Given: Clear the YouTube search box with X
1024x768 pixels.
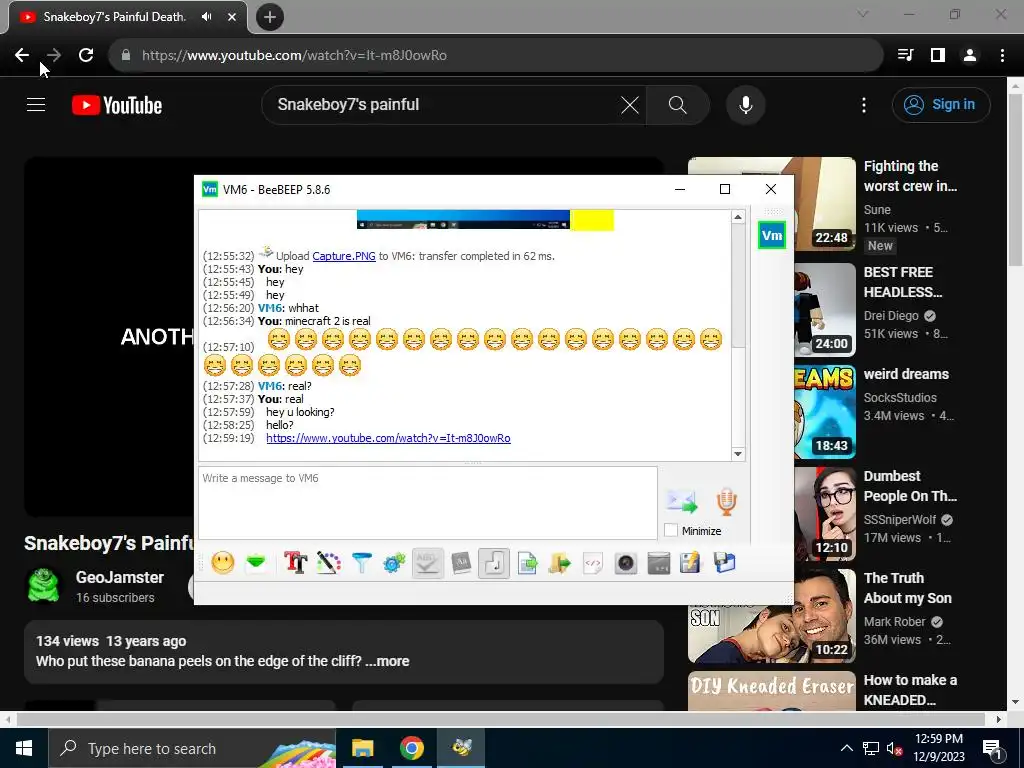Looking at the screenshot, I should (630, 105).
